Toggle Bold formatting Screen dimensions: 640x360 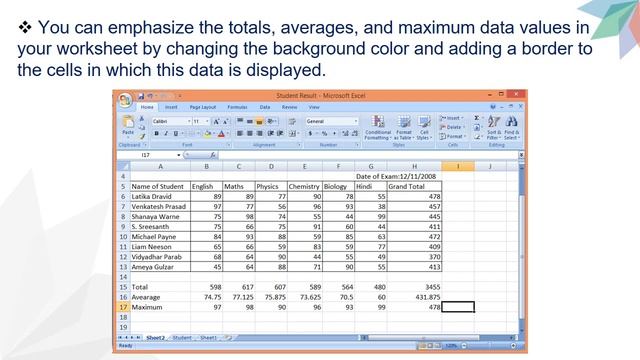156,133
